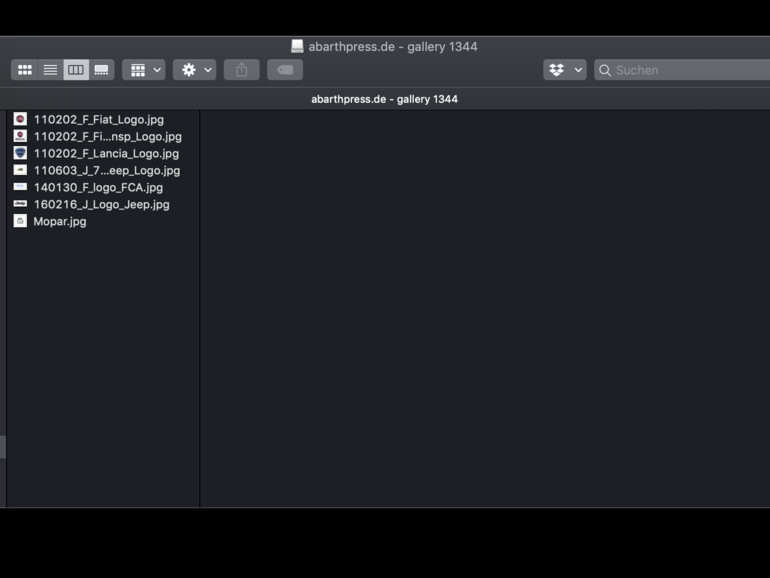
Task: Click the Lancia logo thumbnail icon
Action: [20, 153]
